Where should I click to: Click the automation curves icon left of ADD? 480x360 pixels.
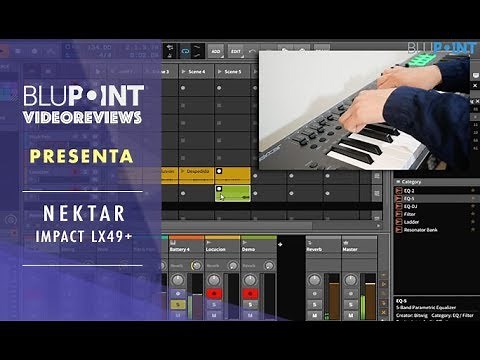tap(197, 51)
